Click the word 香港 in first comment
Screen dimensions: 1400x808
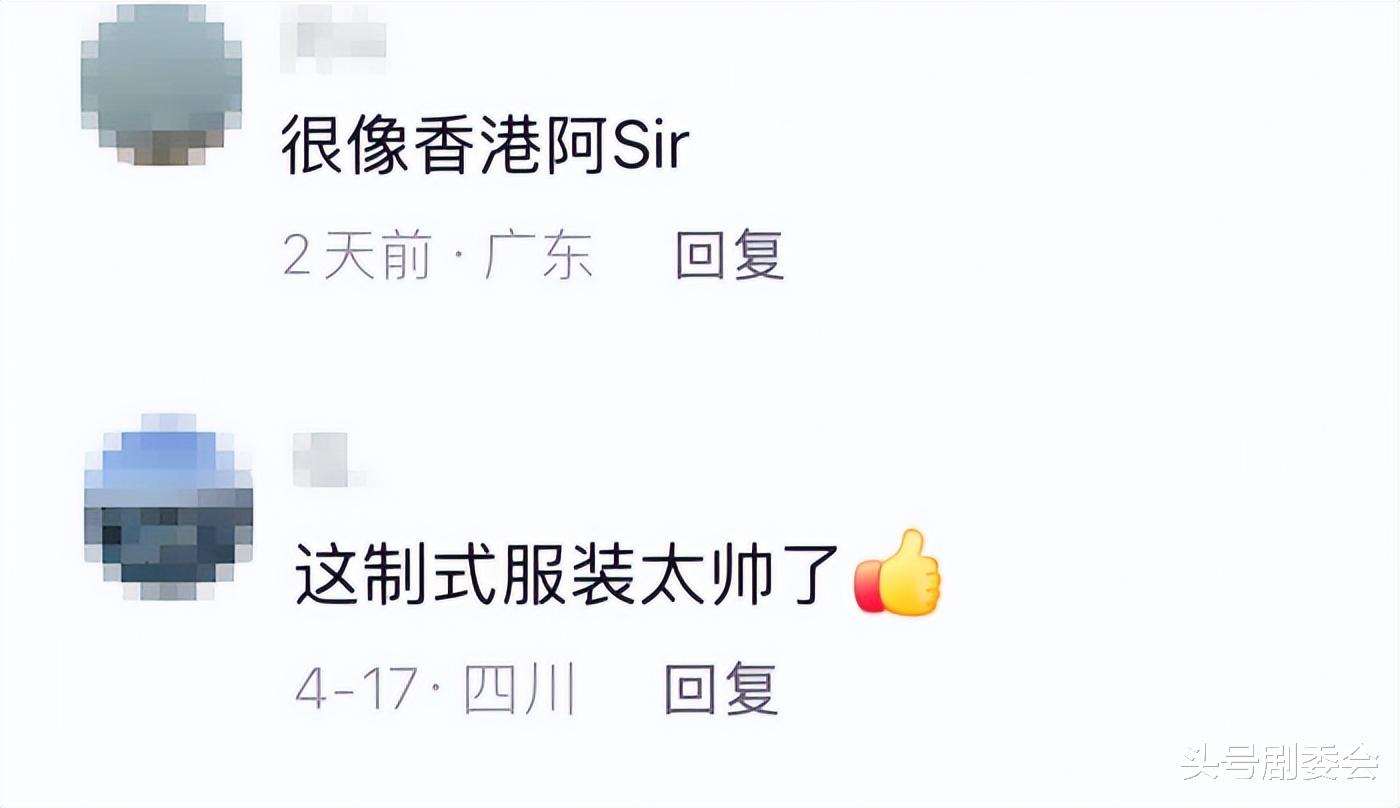pos(472,146)
